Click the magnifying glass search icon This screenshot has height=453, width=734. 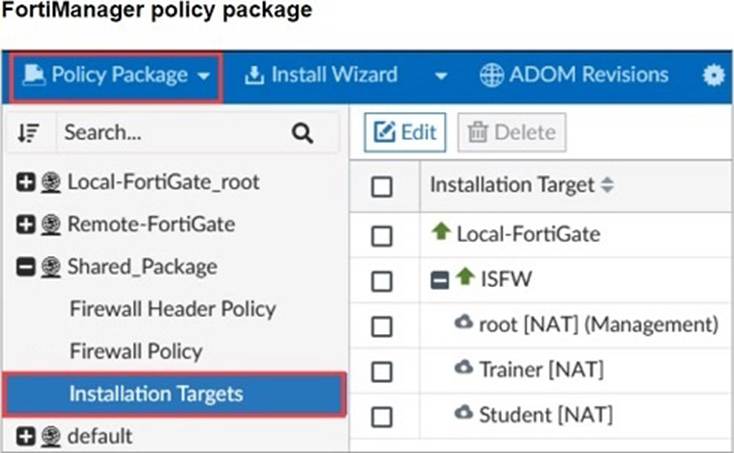point(302,133)
